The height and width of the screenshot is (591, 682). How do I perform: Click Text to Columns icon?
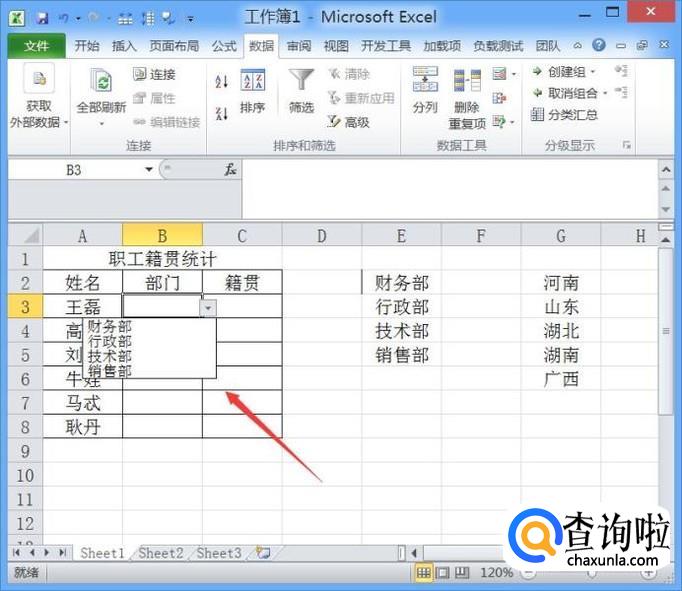pyautogui.click(x=425, y=79)
